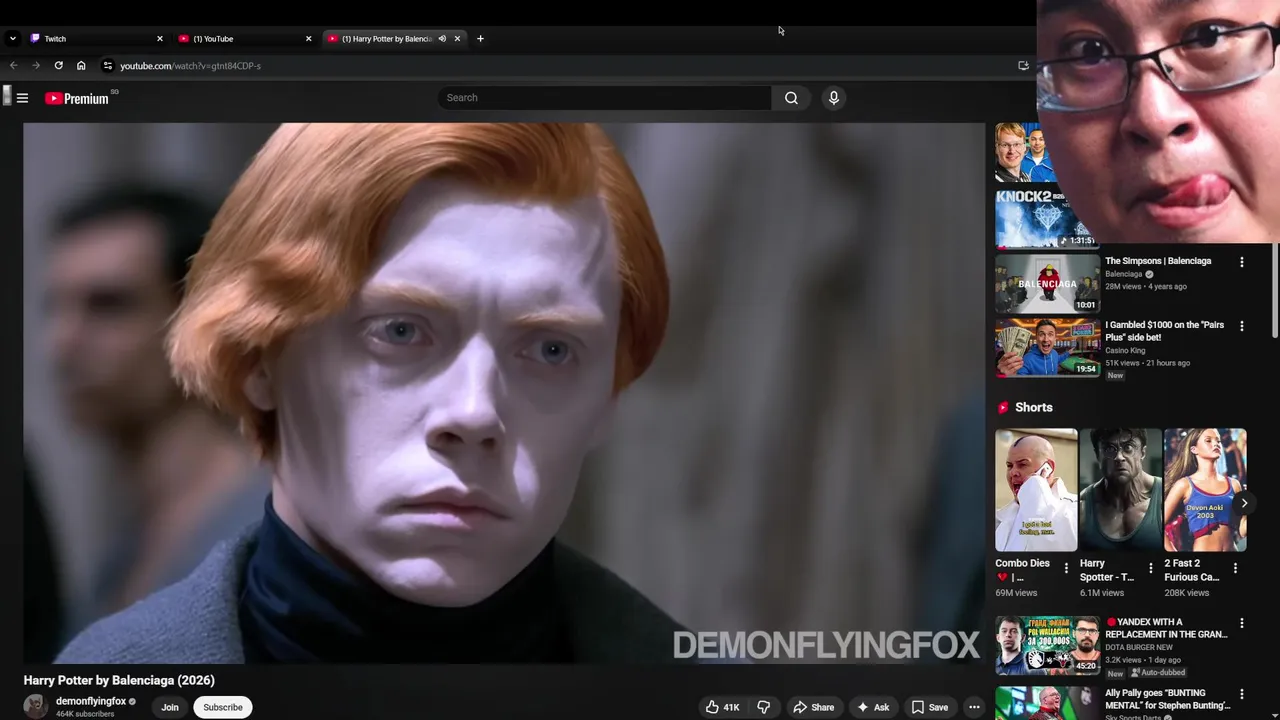Like the video with thumbs up
The width and height of the screenshot is (1280, 720).
[722, 707]
